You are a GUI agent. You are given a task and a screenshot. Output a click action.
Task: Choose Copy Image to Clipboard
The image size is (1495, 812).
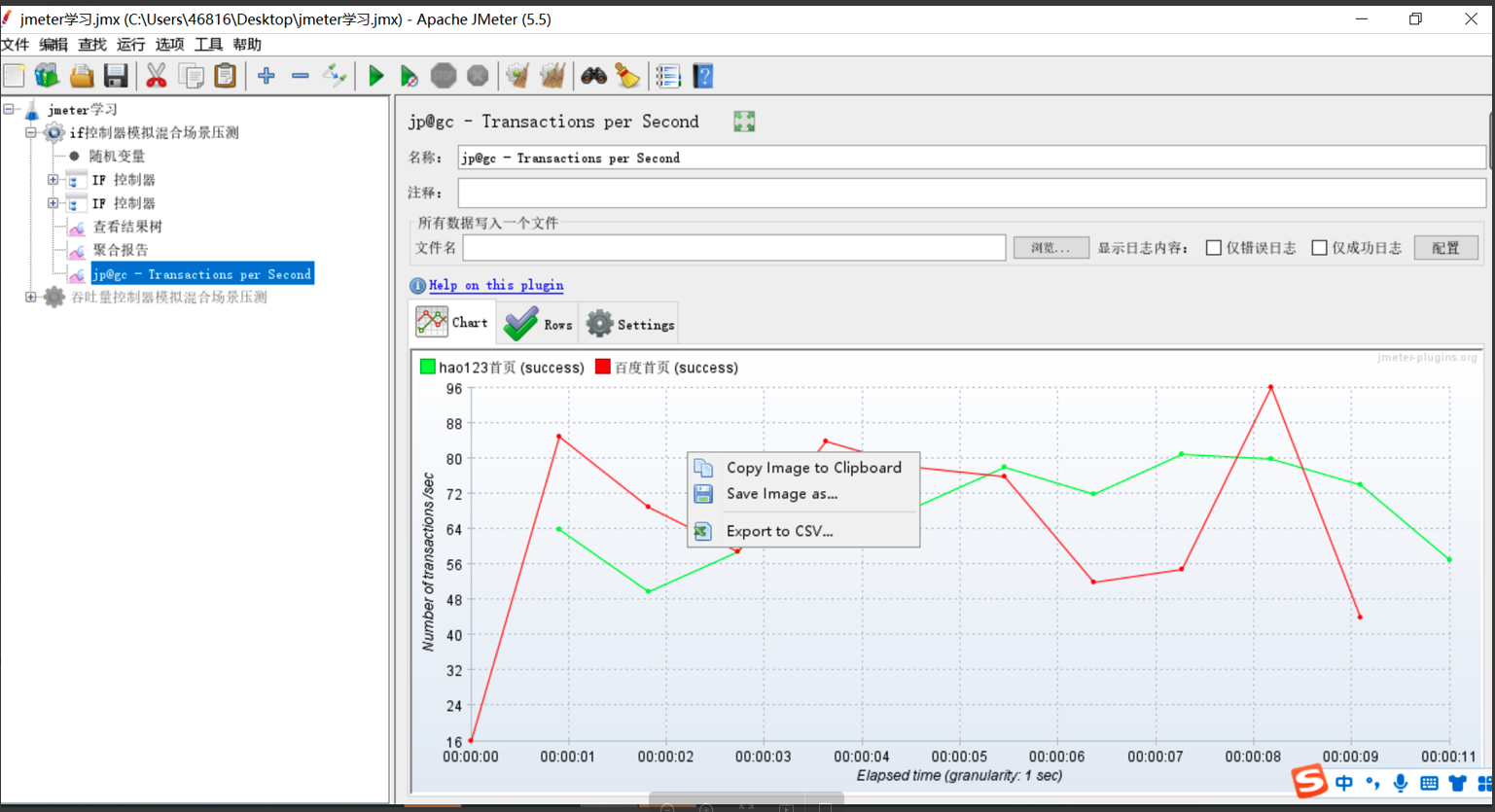[803, 468]
